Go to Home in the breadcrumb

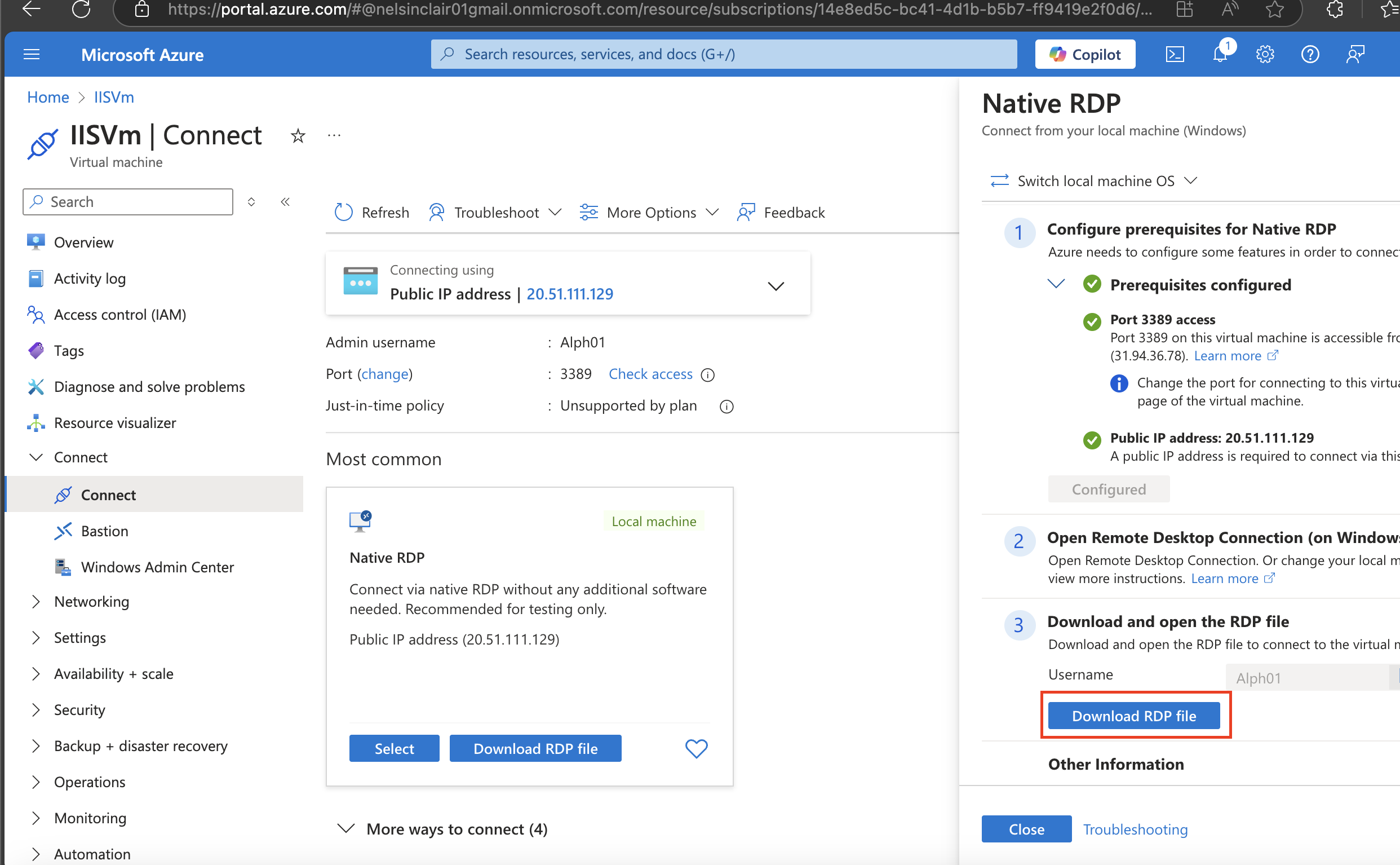pyautogui.click(x=48, y=97)
